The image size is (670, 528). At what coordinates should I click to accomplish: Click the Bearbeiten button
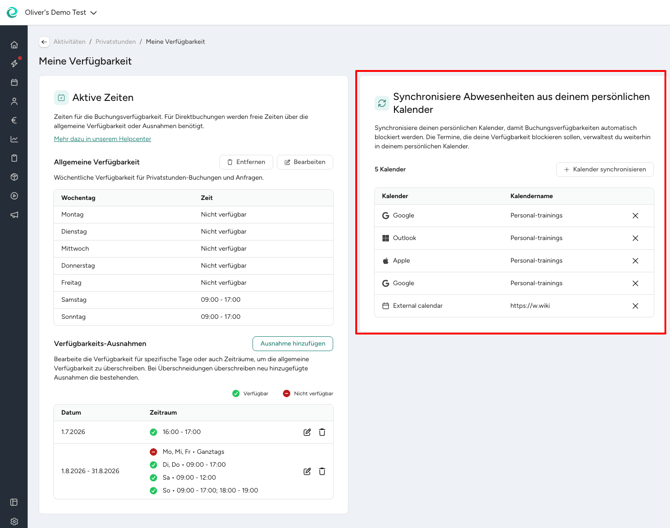click(305, 162)
